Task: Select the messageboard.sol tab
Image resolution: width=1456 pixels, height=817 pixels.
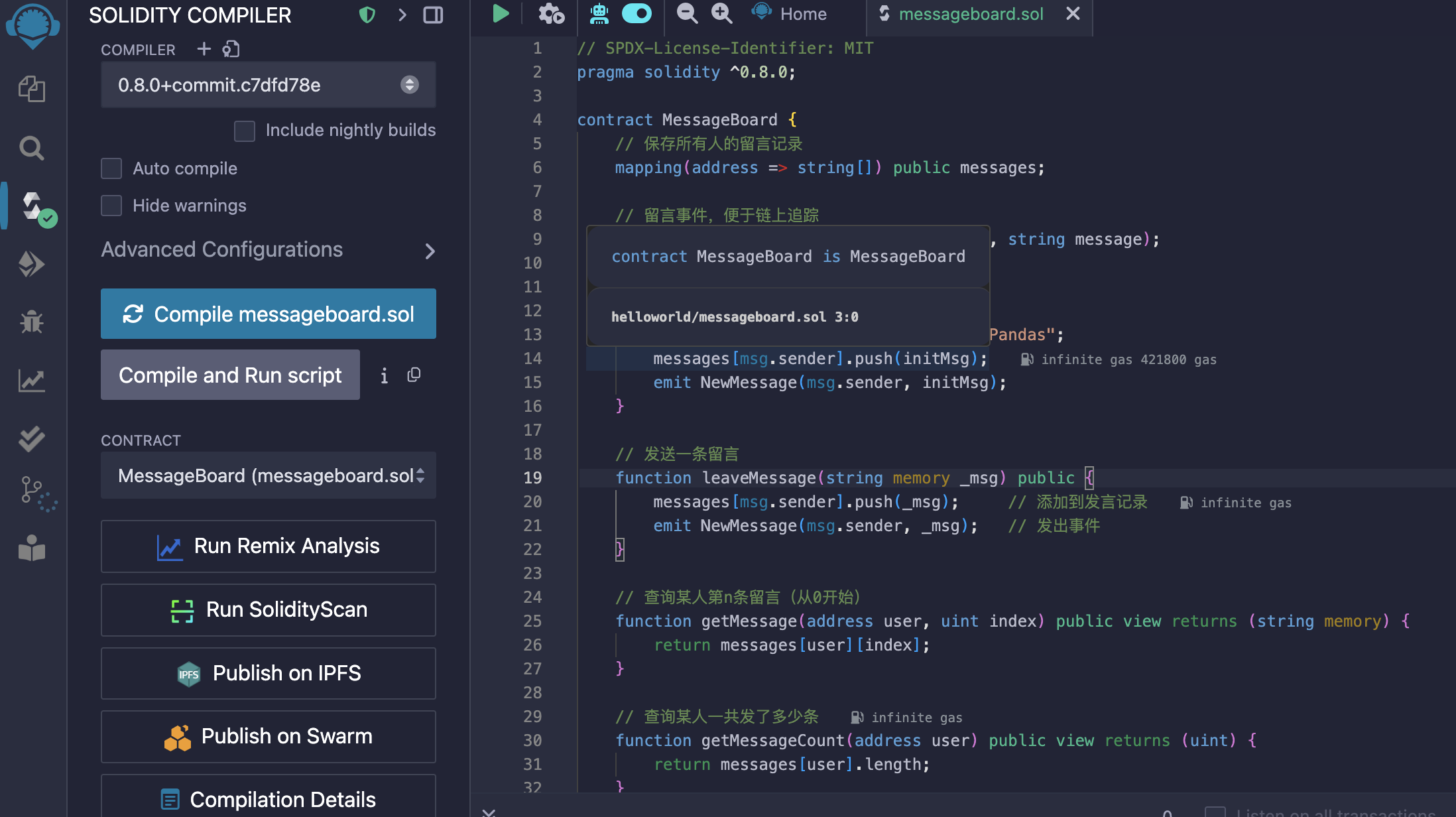Action: 971,14
